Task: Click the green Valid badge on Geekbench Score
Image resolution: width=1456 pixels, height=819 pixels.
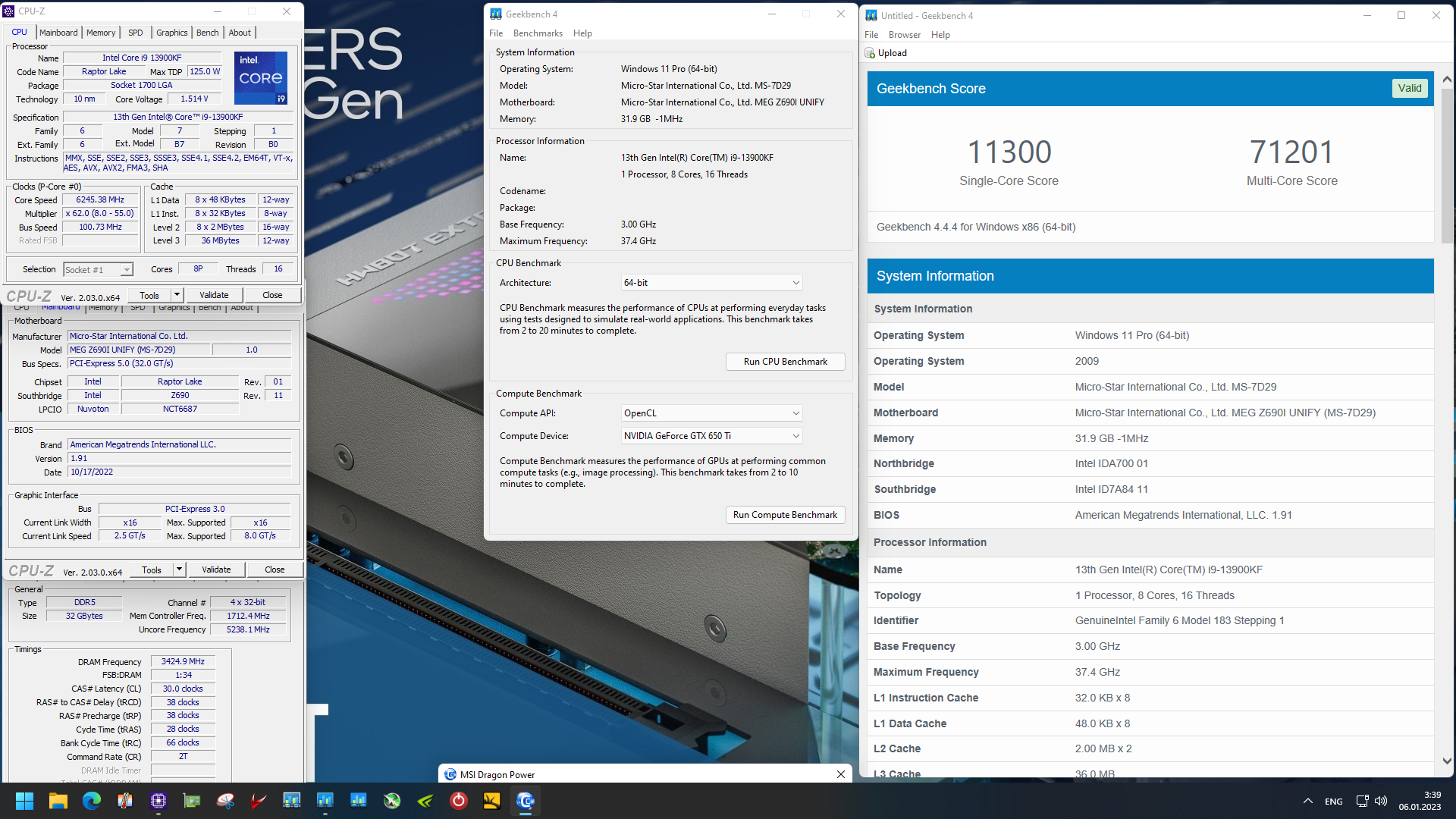Action: (x=1410, y=89)
